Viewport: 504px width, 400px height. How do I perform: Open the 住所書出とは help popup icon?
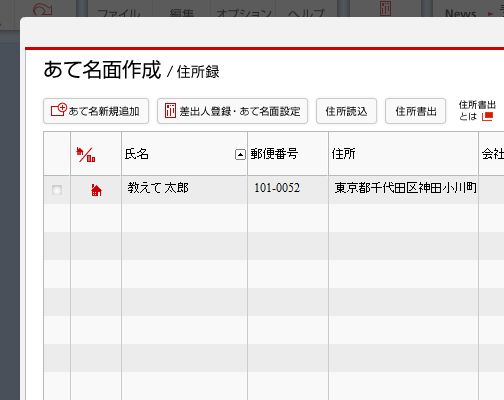click(x=487, y=117)
